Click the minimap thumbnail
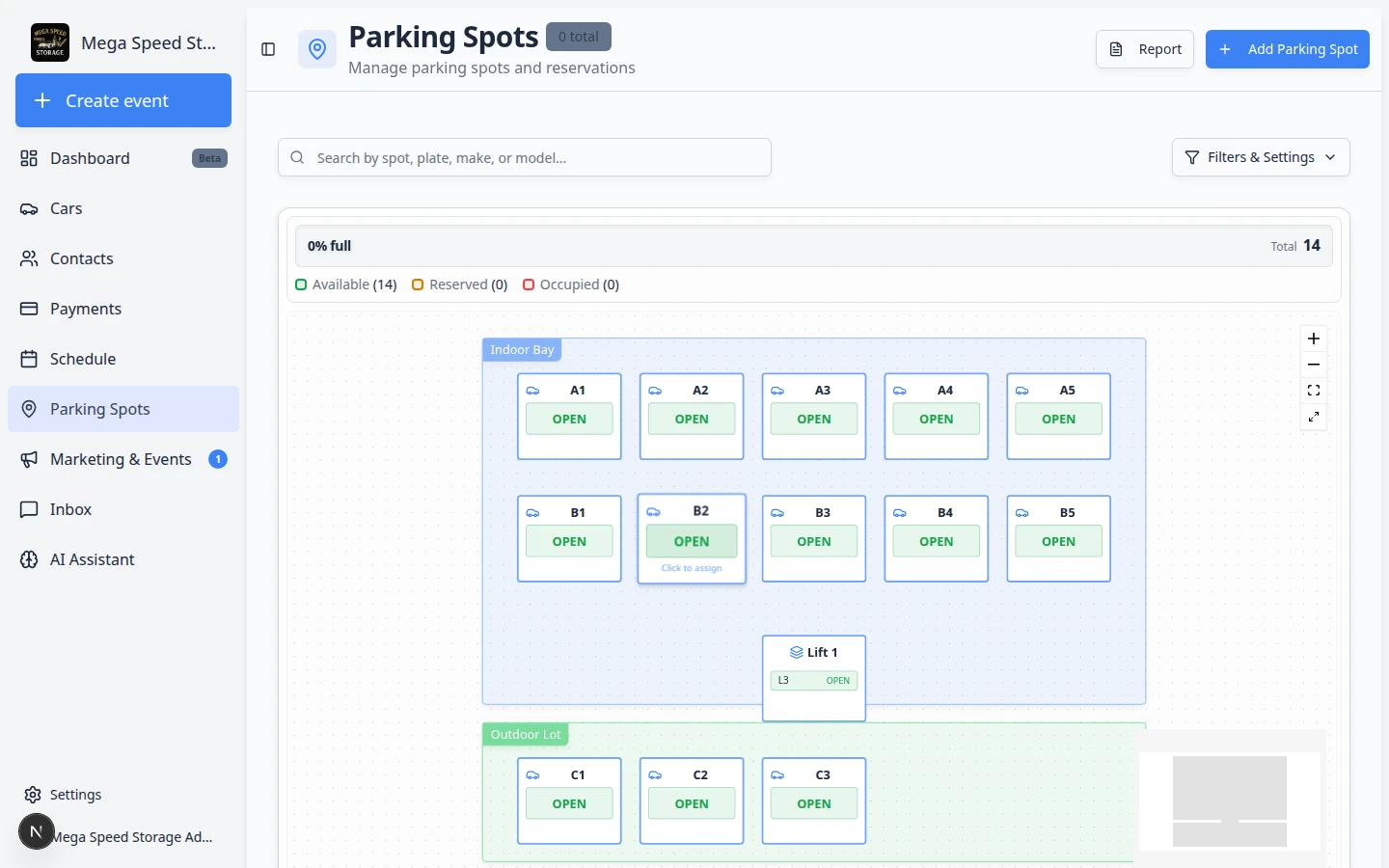1389x868 pixels. (1230, 801)
